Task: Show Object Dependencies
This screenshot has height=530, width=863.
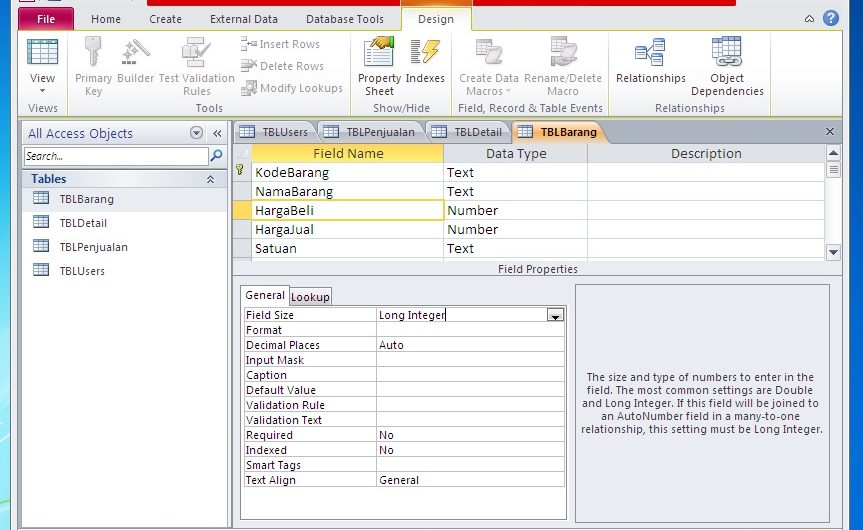Action: tap(727, 66)
